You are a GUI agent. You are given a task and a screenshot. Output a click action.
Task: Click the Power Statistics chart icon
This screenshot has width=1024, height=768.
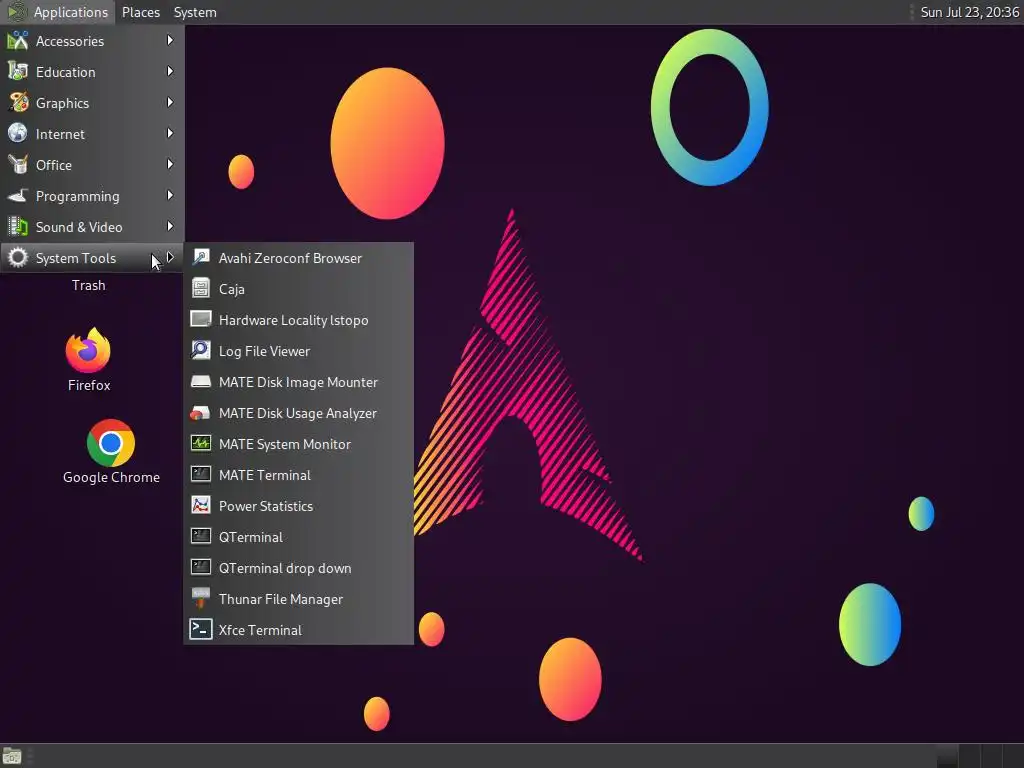tap(200, 505)
